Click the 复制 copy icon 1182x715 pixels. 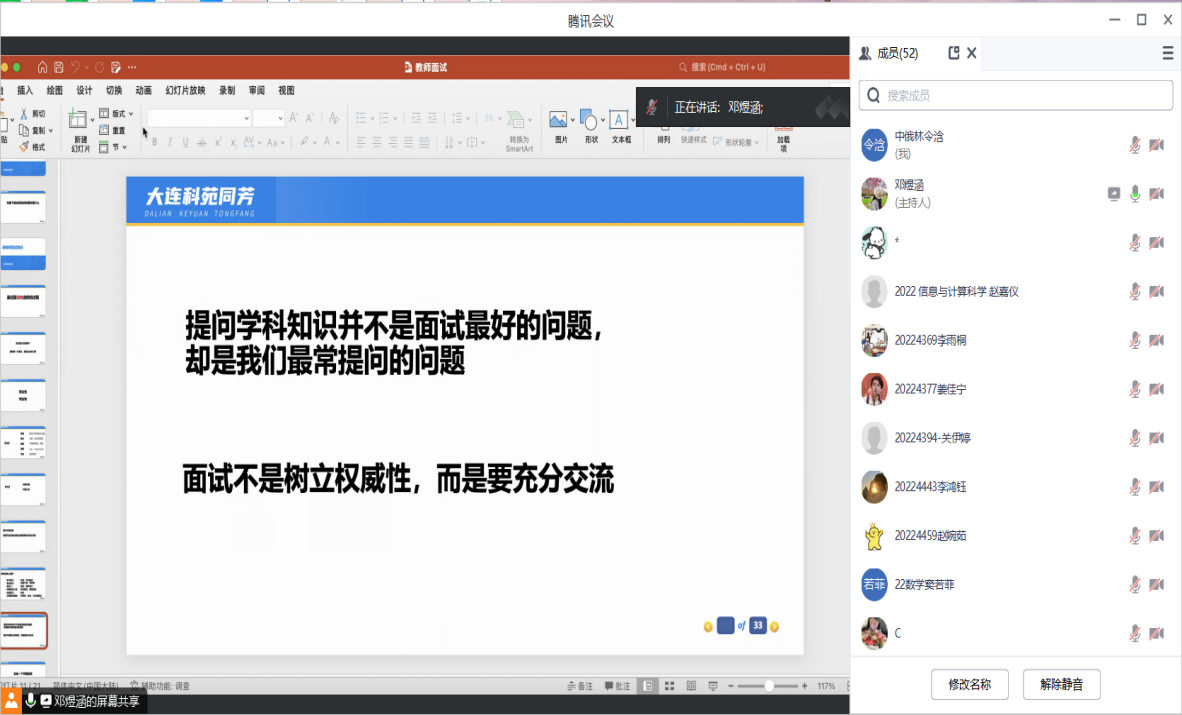[24, 130]
